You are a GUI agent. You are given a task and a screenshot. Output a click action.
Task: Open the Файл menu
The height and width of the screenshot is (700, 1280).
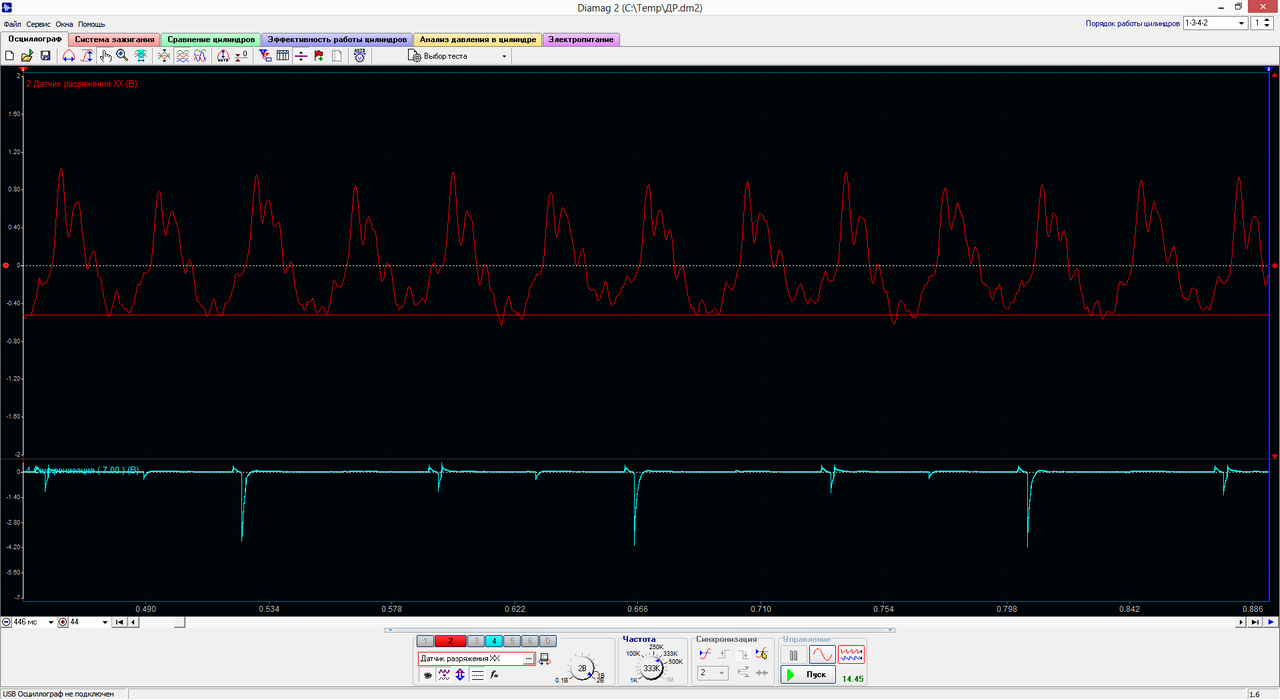click(x=12, y=23)
